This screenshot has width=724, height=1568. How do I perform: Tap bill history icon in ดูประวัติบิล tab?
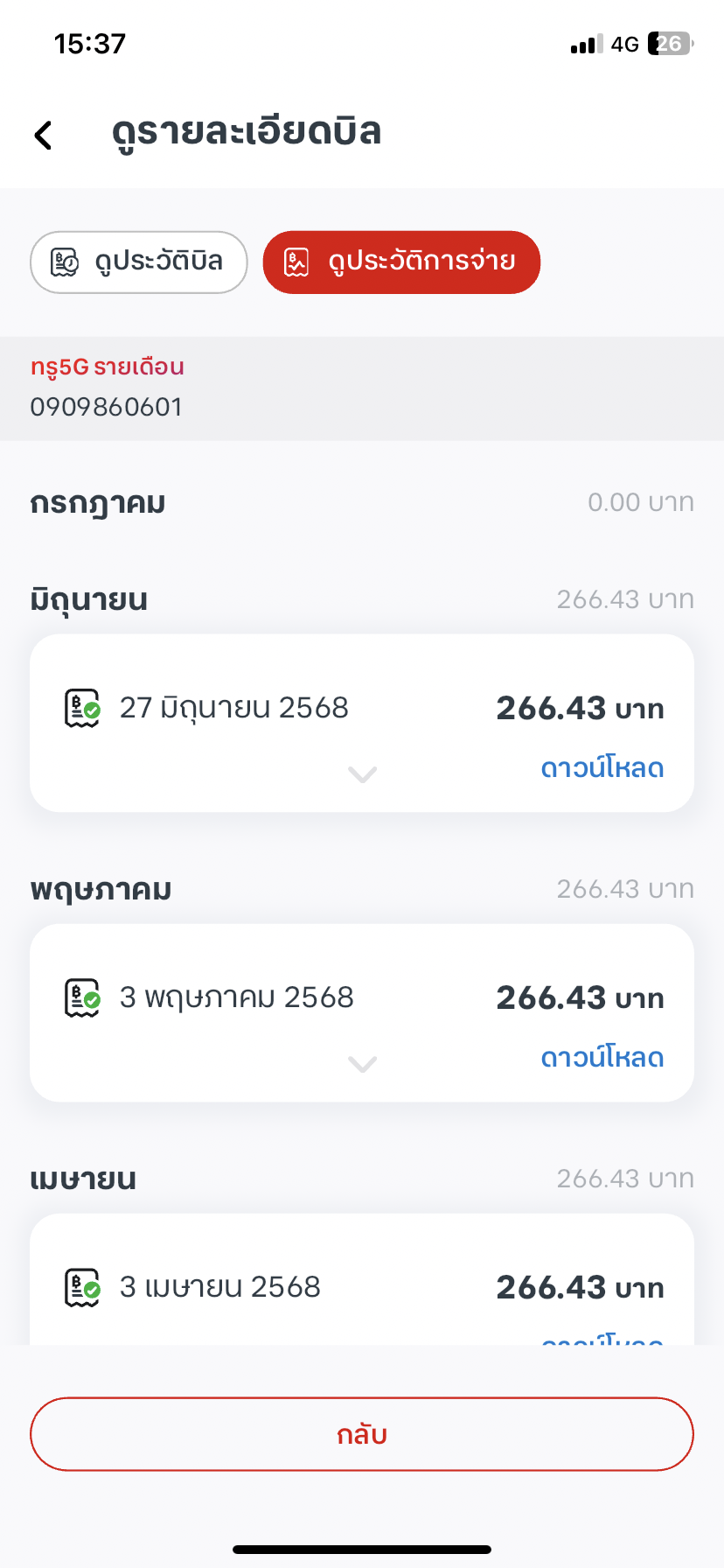[65, 262]
